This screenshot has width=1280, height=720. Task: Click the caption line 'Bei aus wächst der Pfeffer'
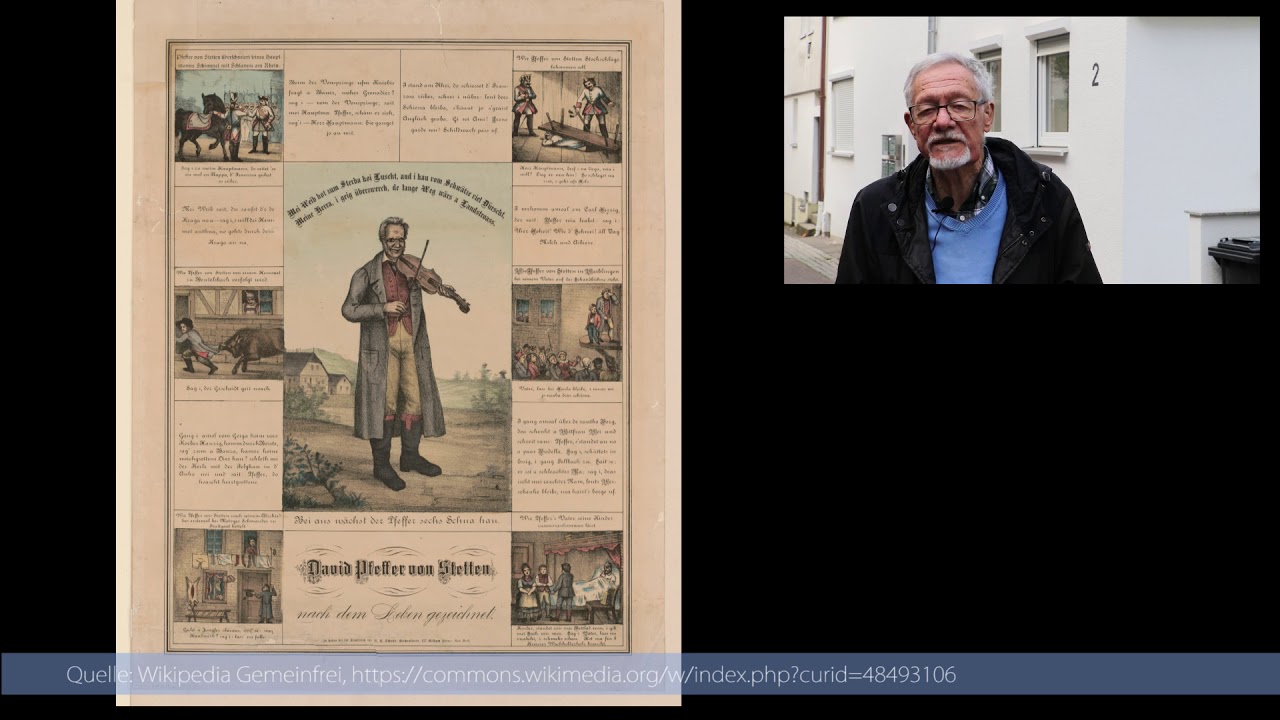pos(396,521)
